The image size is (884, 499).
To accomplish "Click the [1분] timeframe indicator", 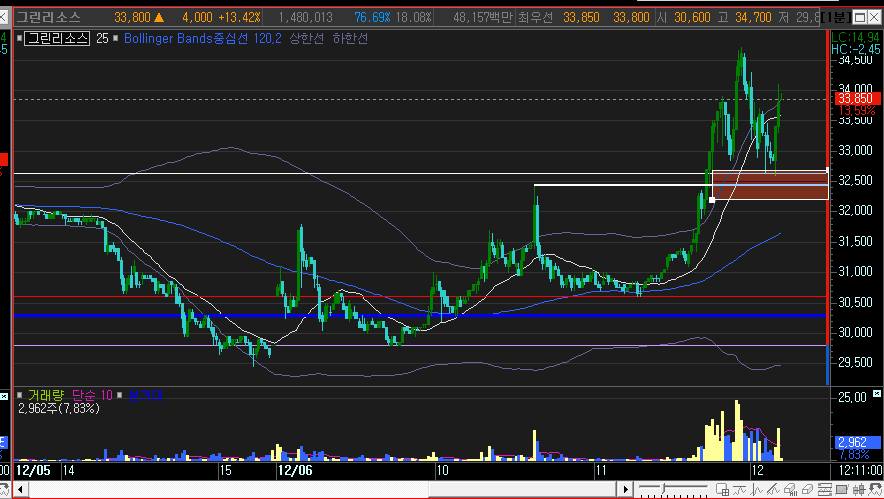I will tap(836, 17).
